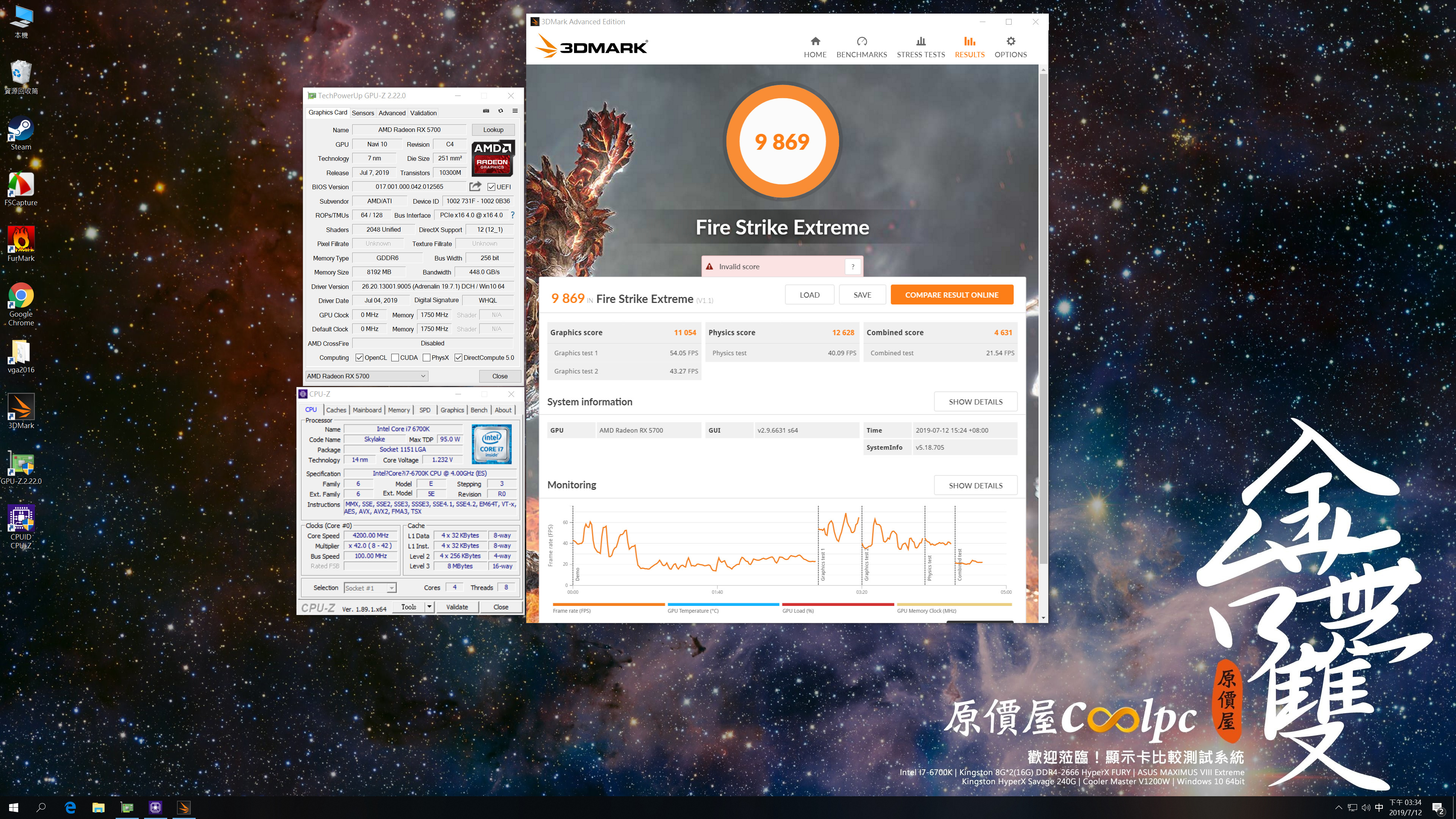Launch FurMark from the desktop
This screenshot has height=819, width=1456.
21,245
